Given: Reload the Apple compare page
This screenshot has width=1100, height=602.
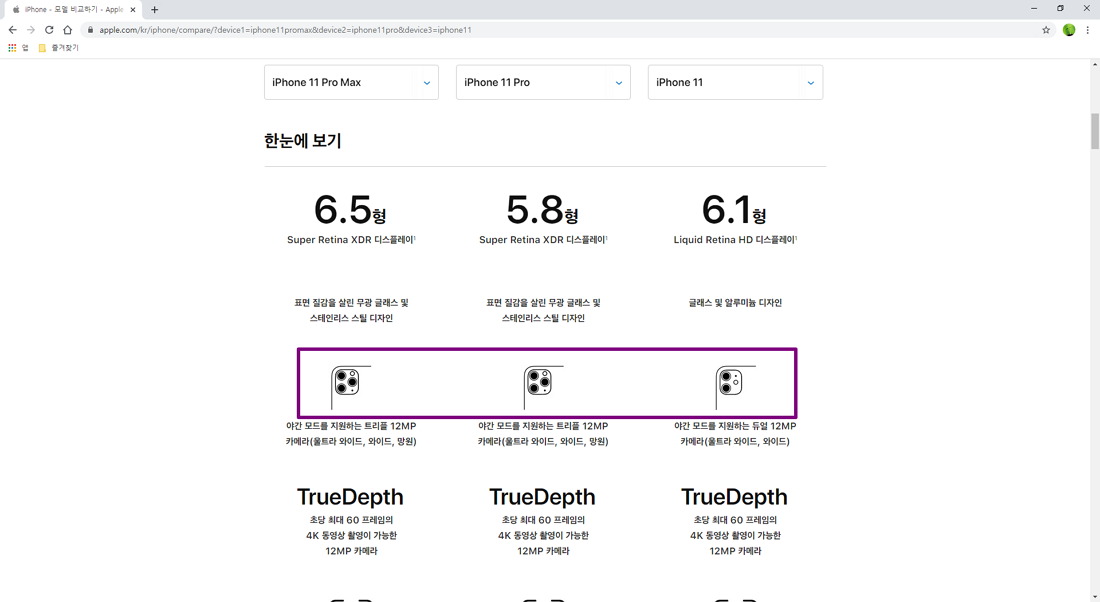Looking at the screenshot, I should coord(49,29).
